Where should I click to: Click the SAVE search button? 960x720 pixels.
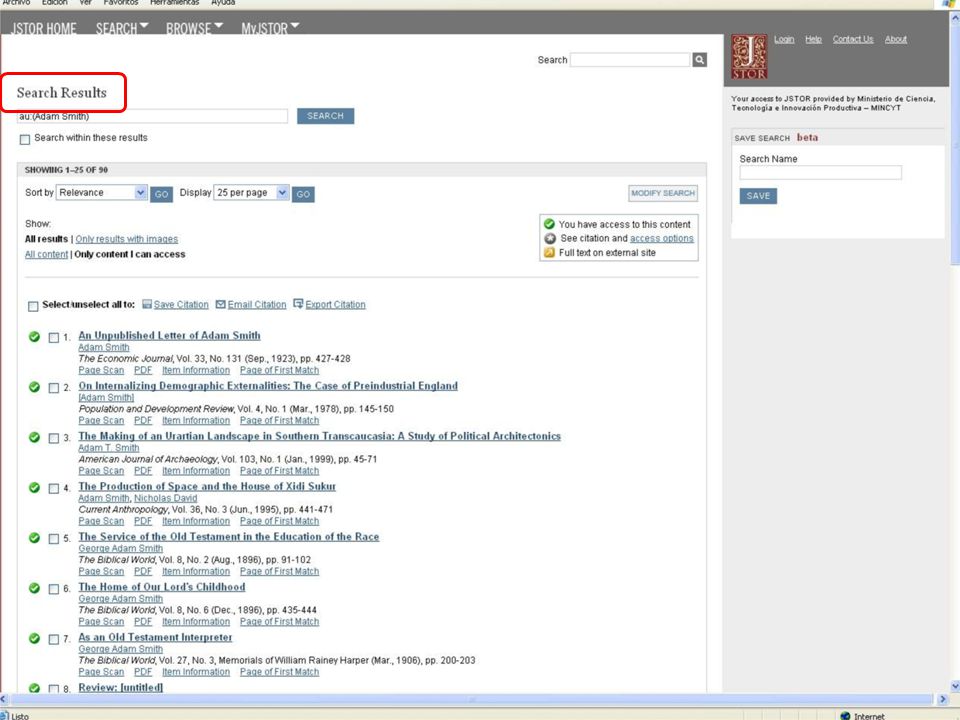tap(758, 196)
